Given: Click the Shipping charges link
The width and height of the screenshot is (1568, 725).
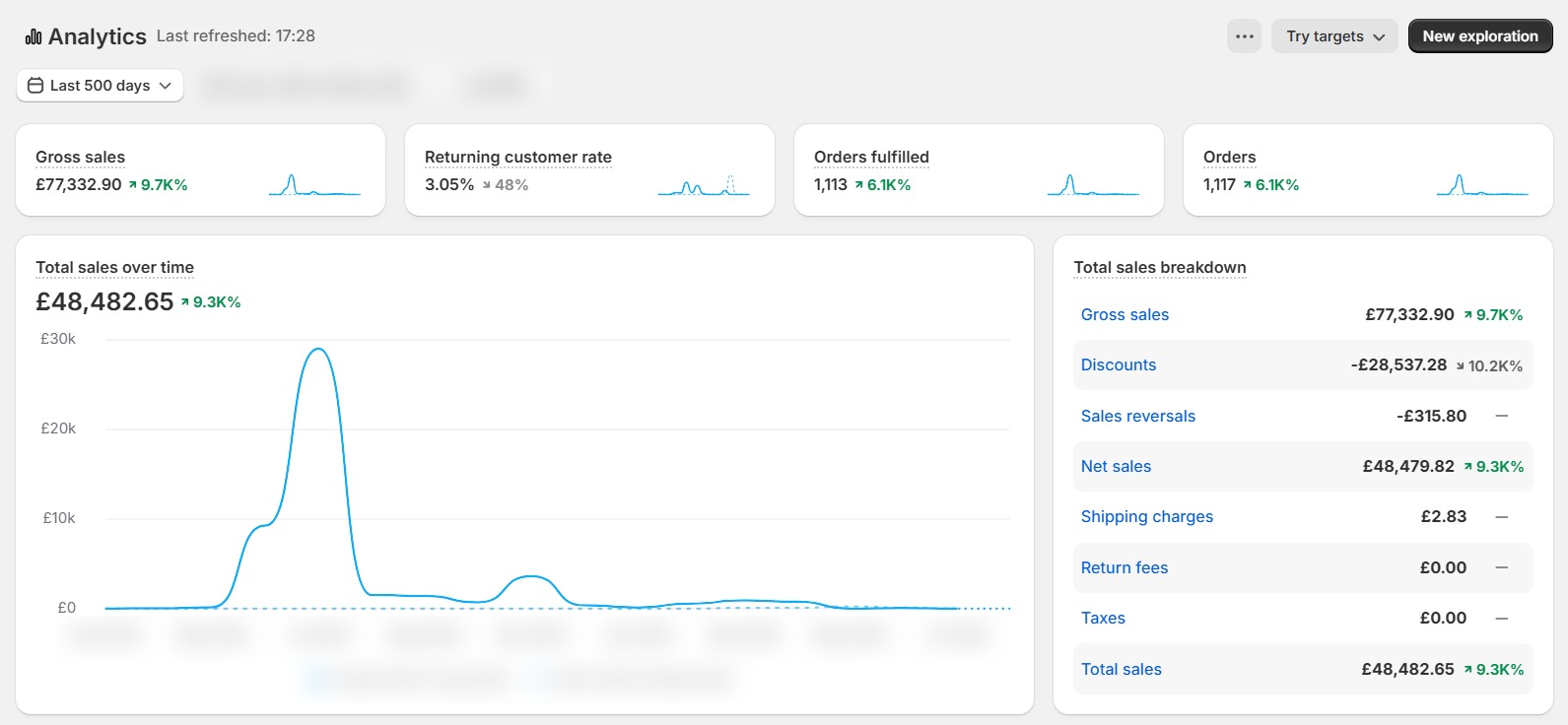Looking at the screenshot, I should click(x=1147, y=516).
